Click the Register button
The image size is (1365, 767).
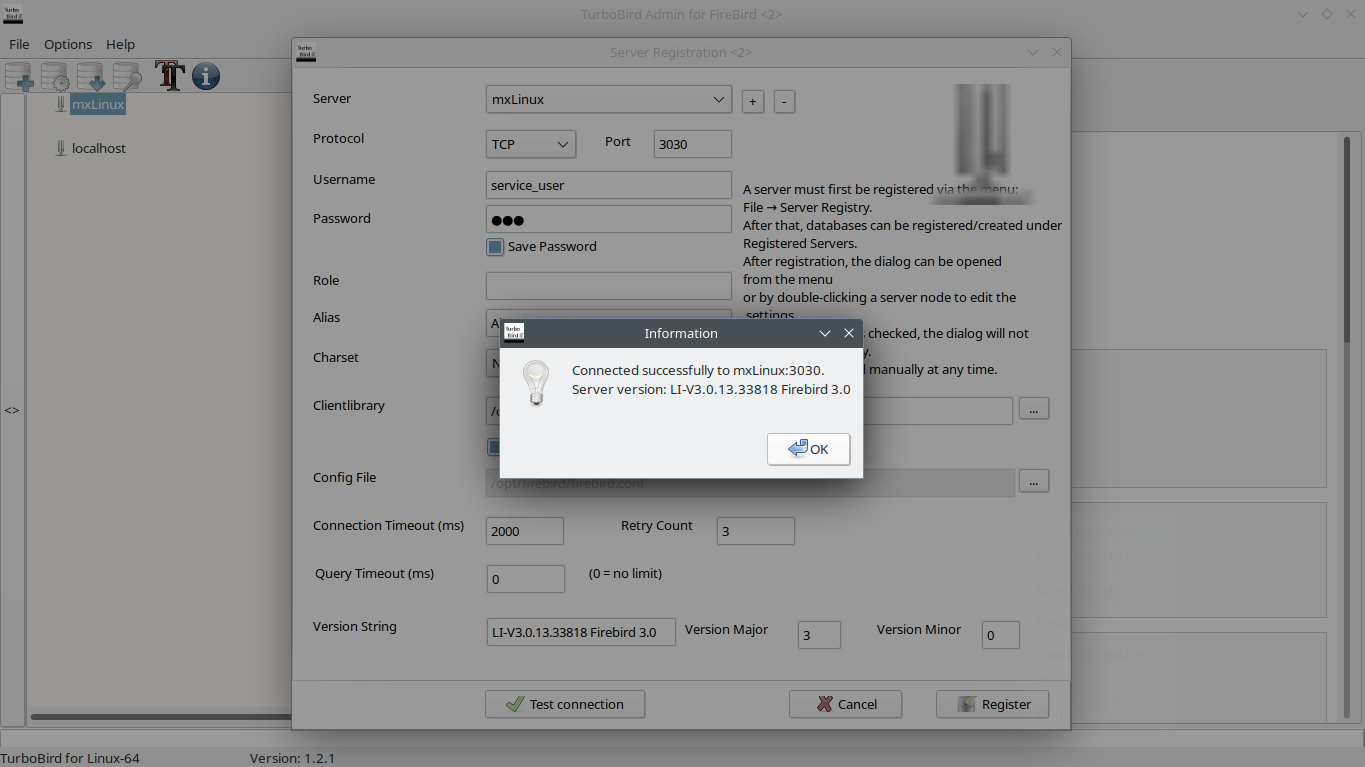coord(993,704)
